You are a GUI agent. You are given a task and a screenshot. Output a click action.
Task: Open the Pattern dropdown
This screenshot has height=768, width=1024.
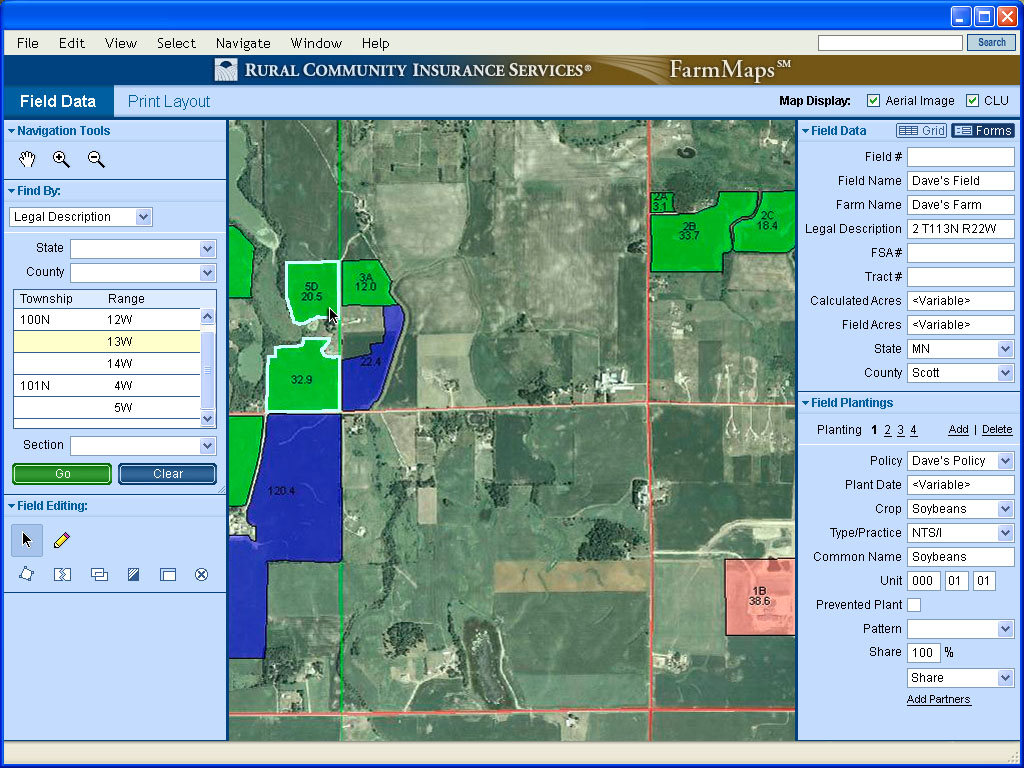coord(1005,629)
